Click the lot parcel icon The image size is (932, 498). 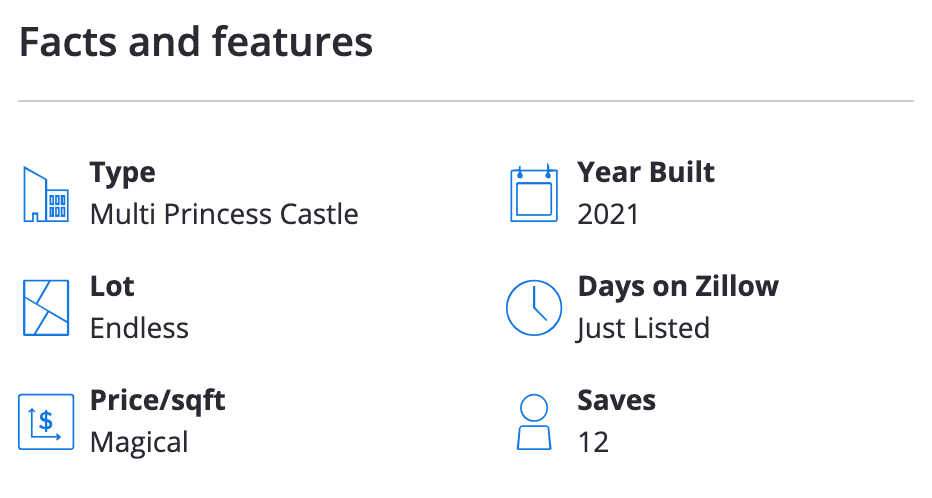[45, 308]
